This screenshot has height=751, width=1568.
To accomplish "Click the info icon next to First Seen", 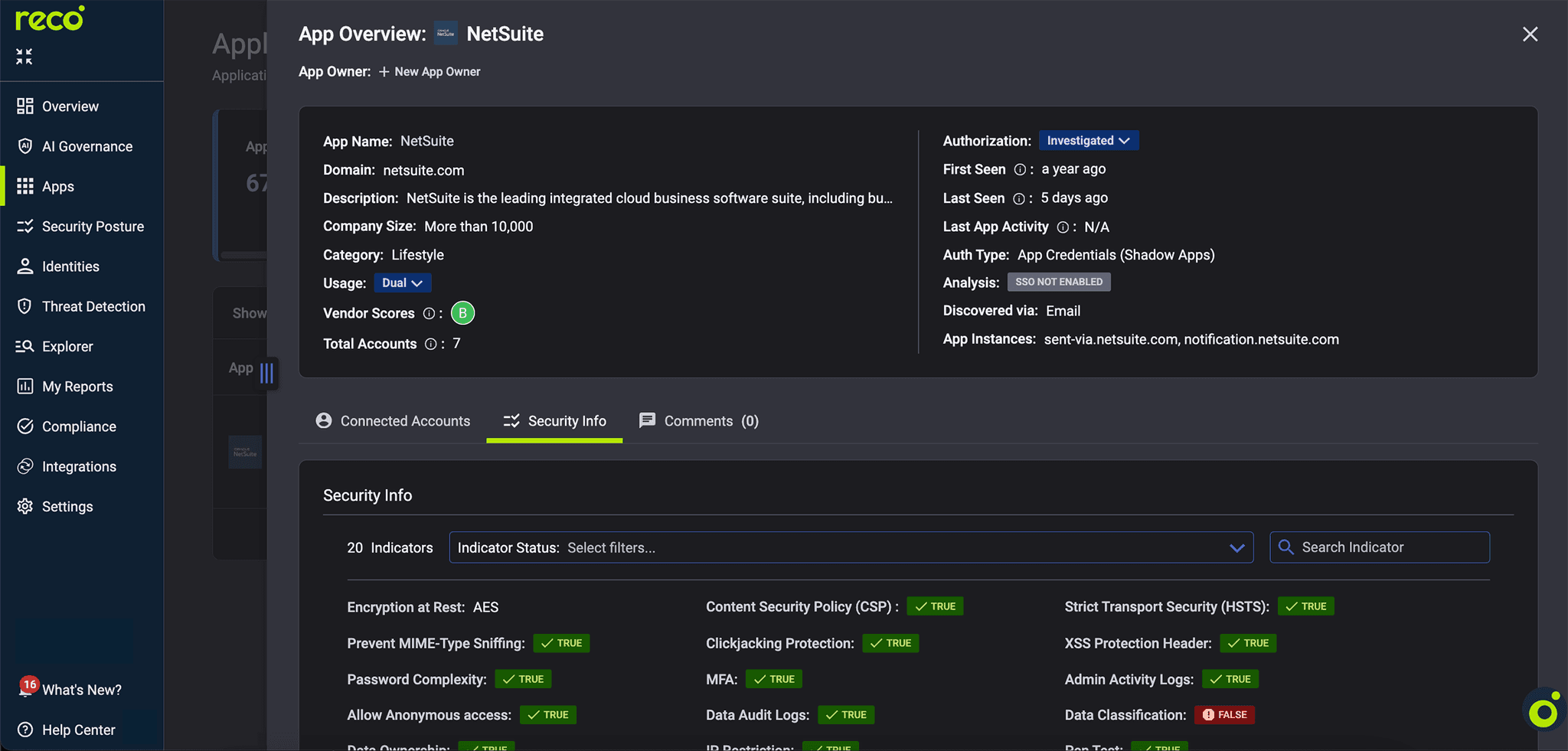I will [1020, 170].
